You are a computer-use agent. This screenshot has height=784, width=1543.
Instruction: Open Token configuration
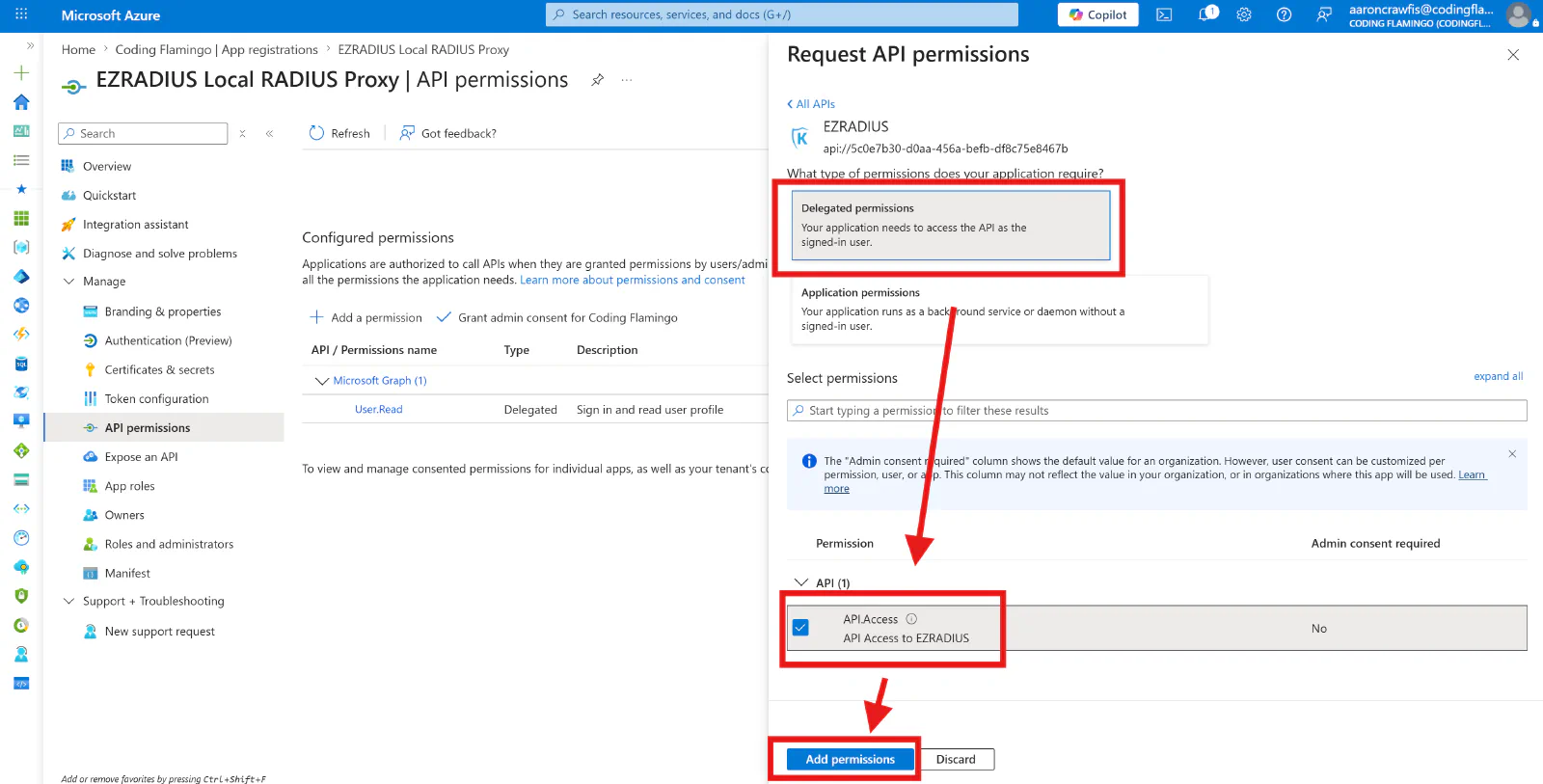pos(156,398)
